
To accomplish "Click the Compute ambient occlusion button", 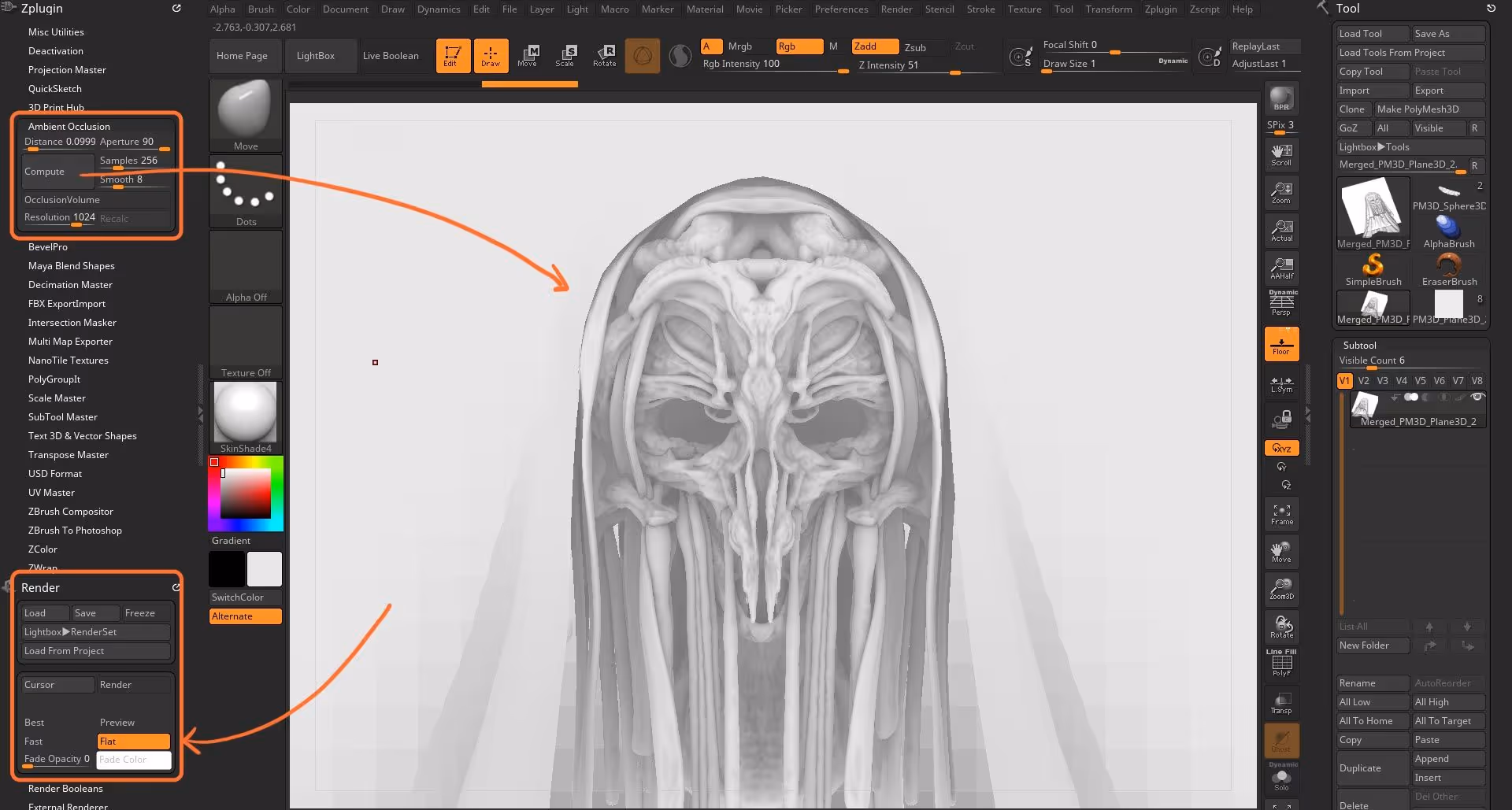I will coord(57,172).
